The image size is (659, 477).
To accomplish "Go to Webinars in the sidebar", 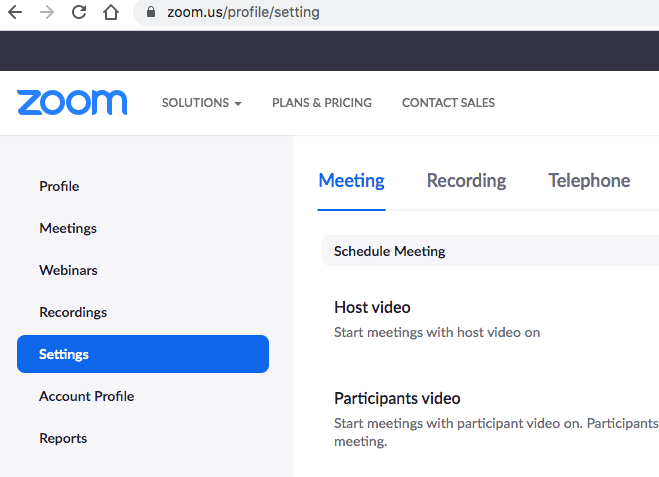I will 68,270.
